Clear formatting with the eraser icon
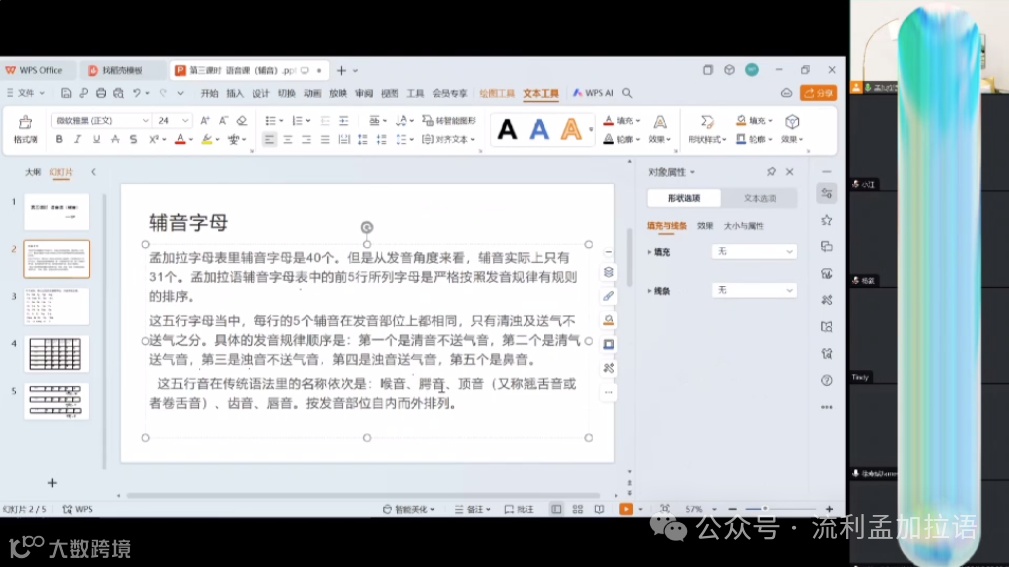This screenshot has height=567, width=1009. pos(242,120)
